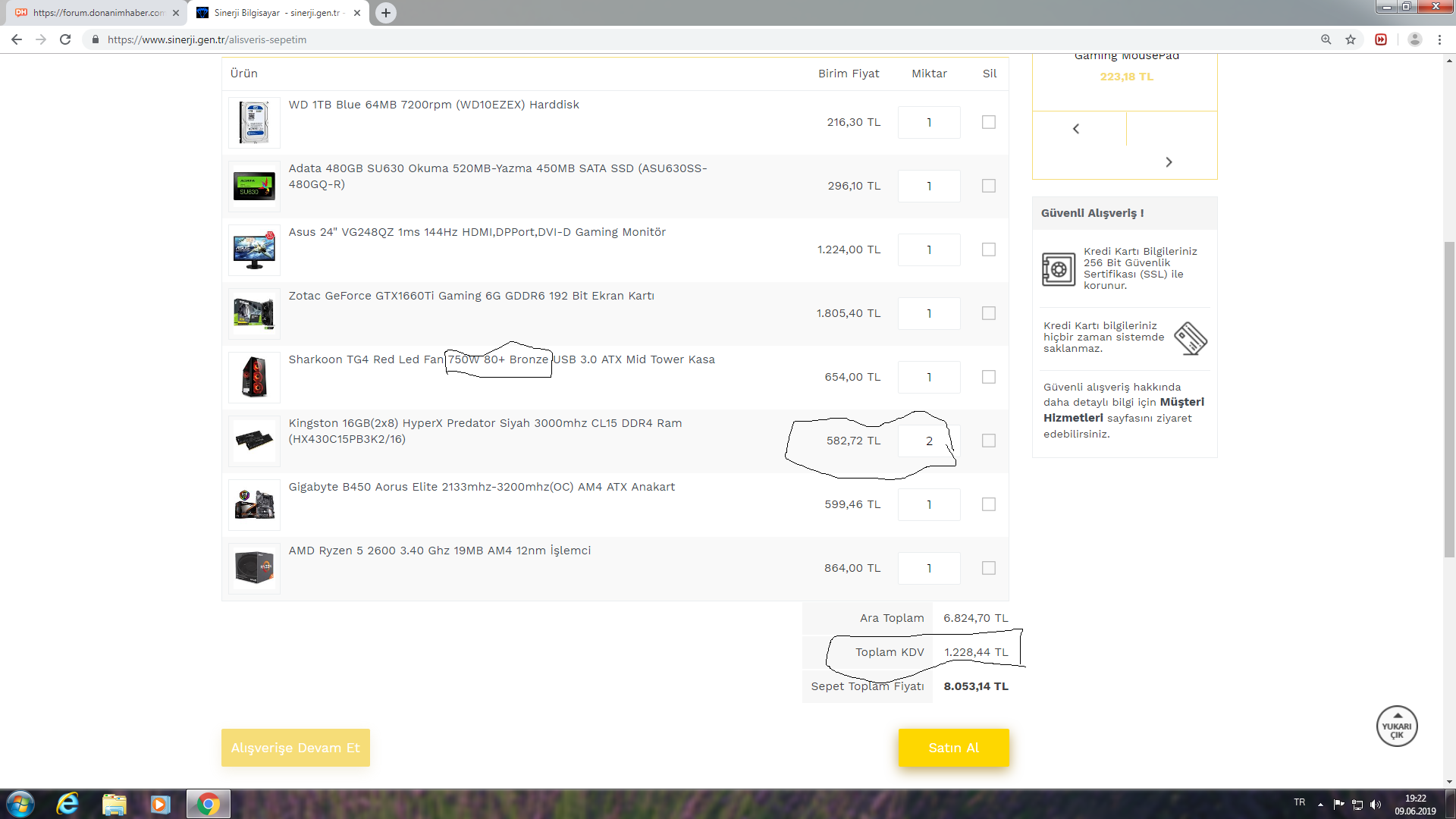Click quantity field for WD 1TB Blue harddisk
Screen dimensions: 1456x819
pyautogui.click(x=929, y=122)
